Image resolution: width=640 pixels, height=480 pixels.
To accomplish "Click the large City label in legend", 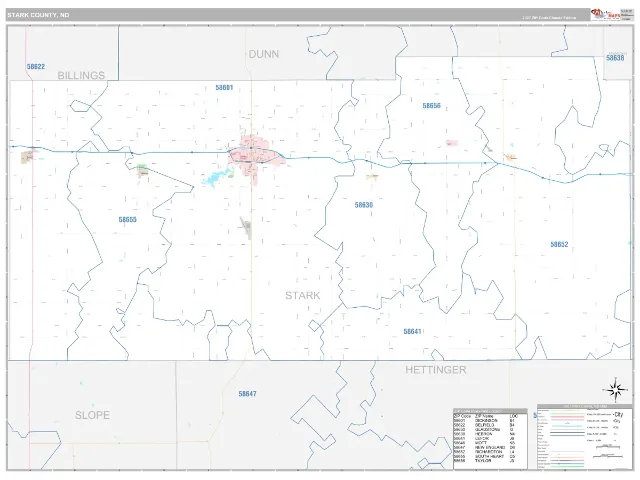I will pos(618,415).
